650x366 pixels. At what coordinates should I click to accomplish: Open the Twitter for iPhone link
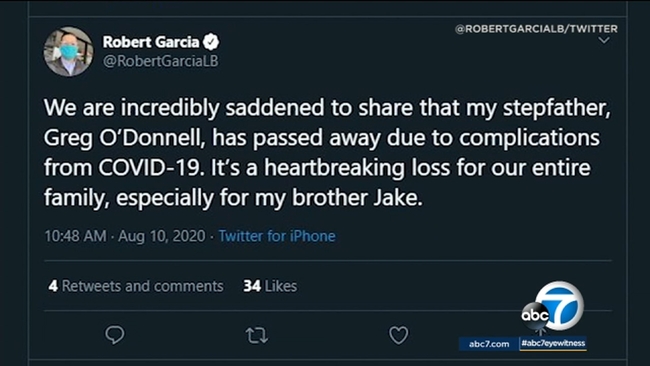coord(277,236)
